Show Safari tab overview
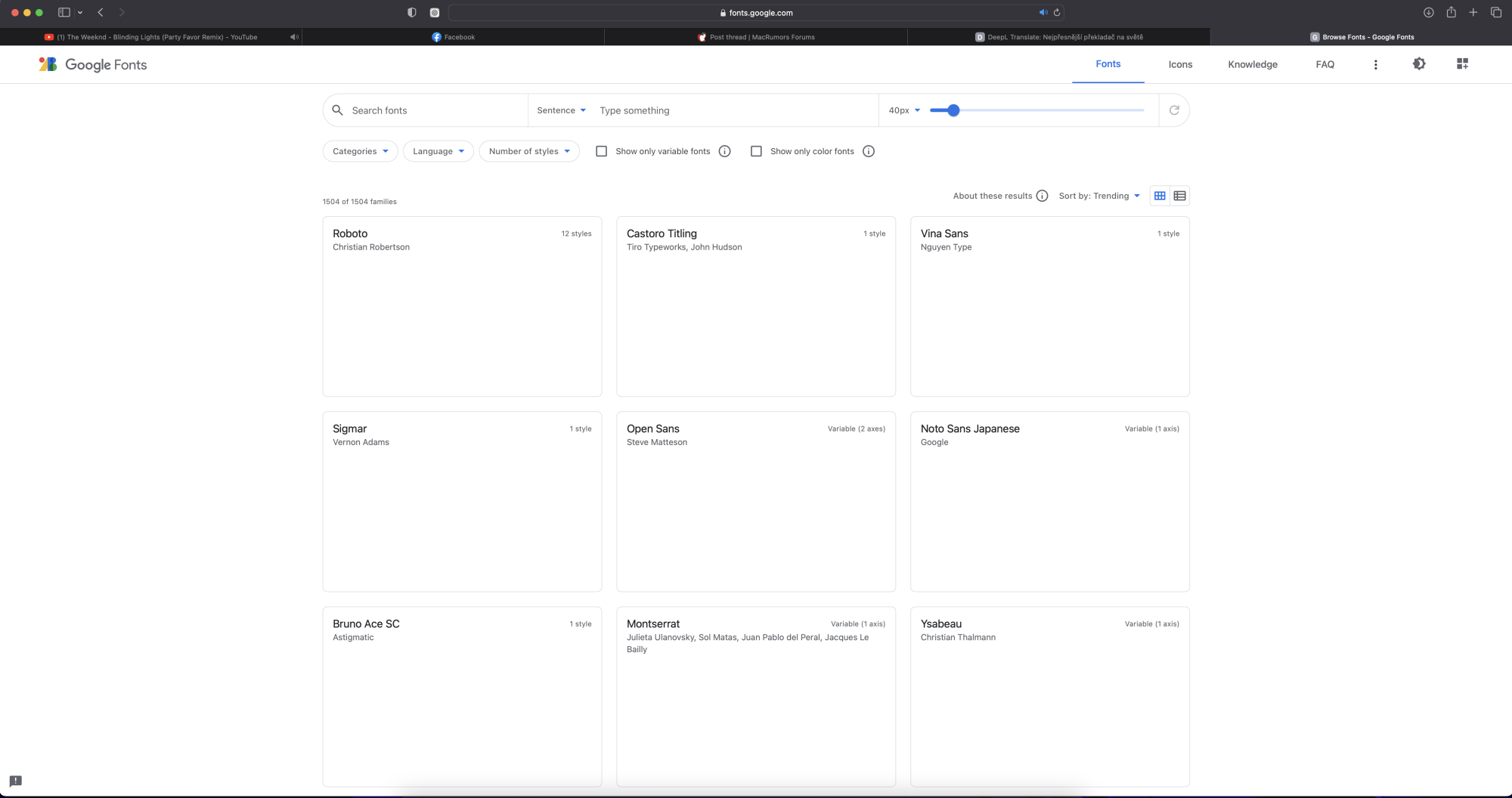The height and width of the screenshot is (798, 1512). pyautogui.click(x=1495, y=12)
